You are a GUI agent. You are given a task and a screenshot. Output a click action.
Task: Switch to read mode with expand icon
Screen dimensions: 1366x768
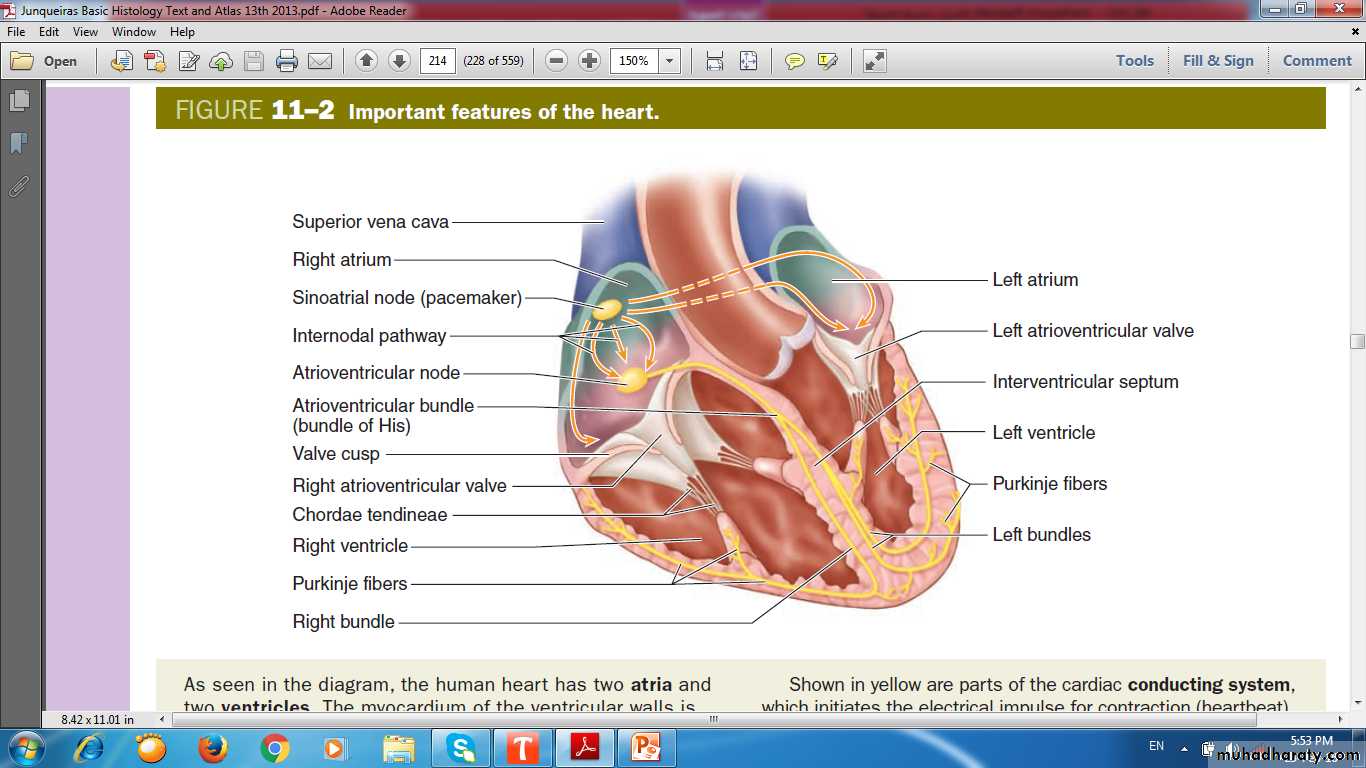(x=875, y=61)
